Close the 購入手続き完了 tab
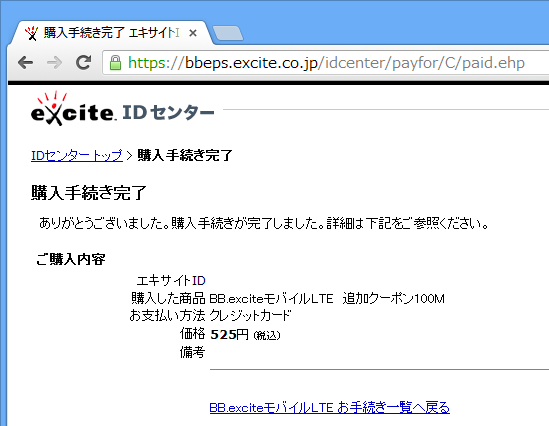Viewport: 549px width, 426px height. [x=193, y=33]
